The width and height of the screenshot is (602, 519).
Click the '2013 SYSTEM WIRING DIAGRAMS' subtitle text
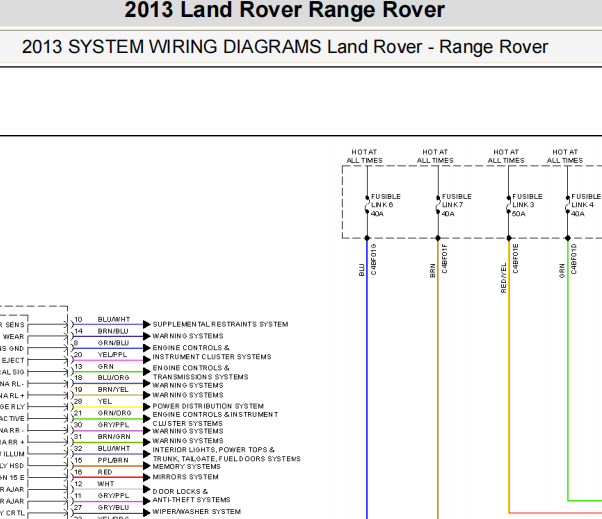(x=171, y=47)
